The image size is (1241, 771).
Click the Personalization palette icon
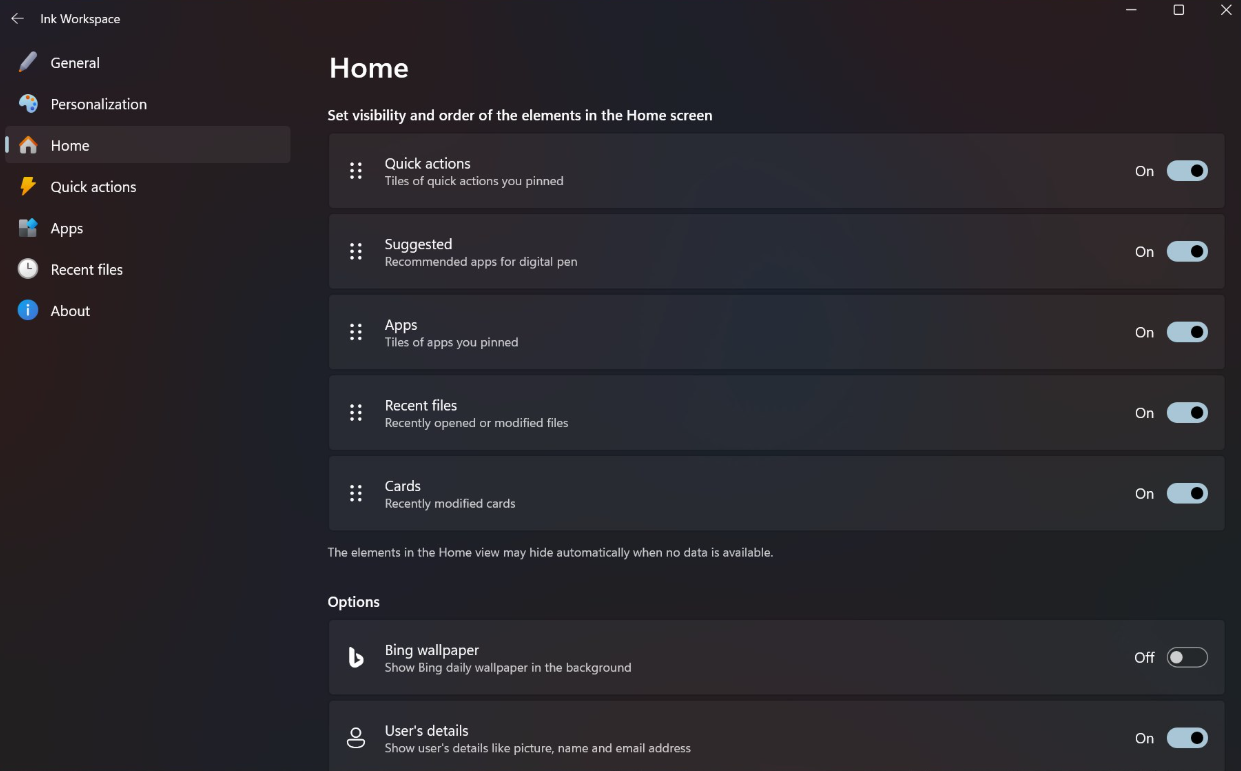[x=28, y=104]
